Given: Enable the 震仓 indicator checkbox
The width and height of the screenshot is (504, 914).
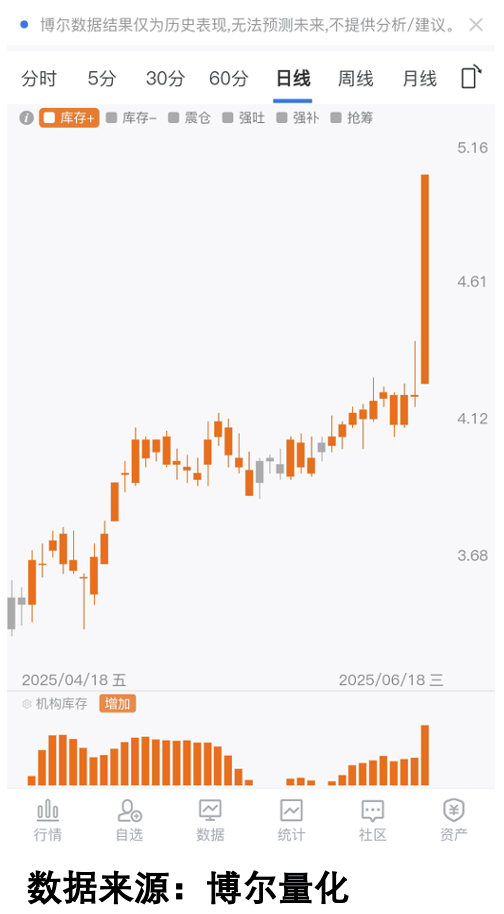Looking at the screenshot, I should point(174,118).
